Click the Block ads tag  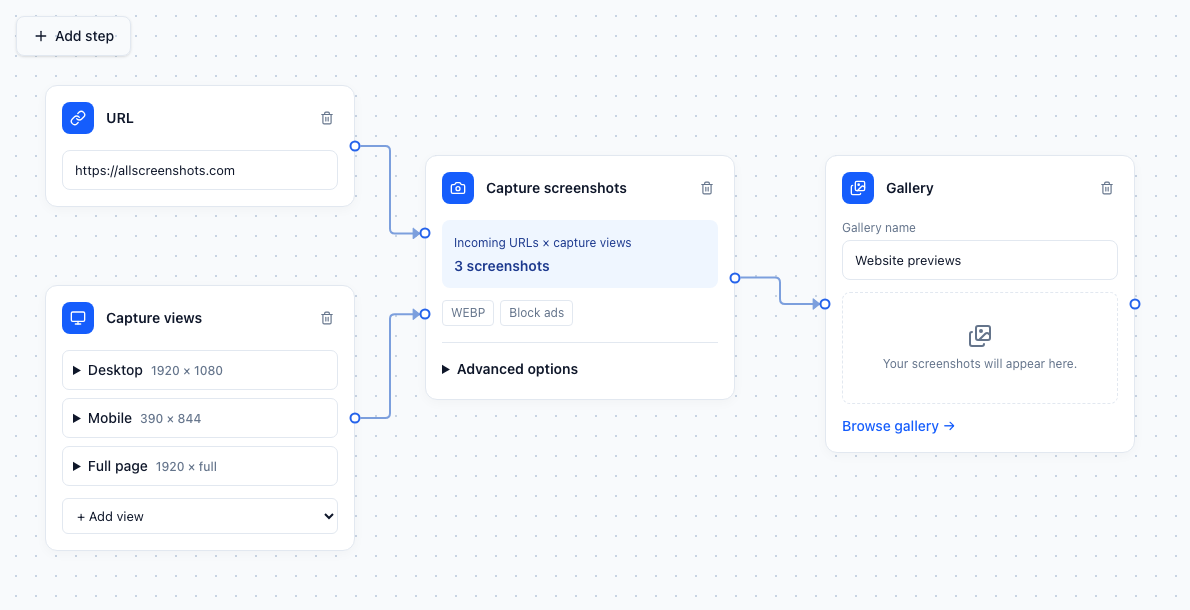point(537,313)
